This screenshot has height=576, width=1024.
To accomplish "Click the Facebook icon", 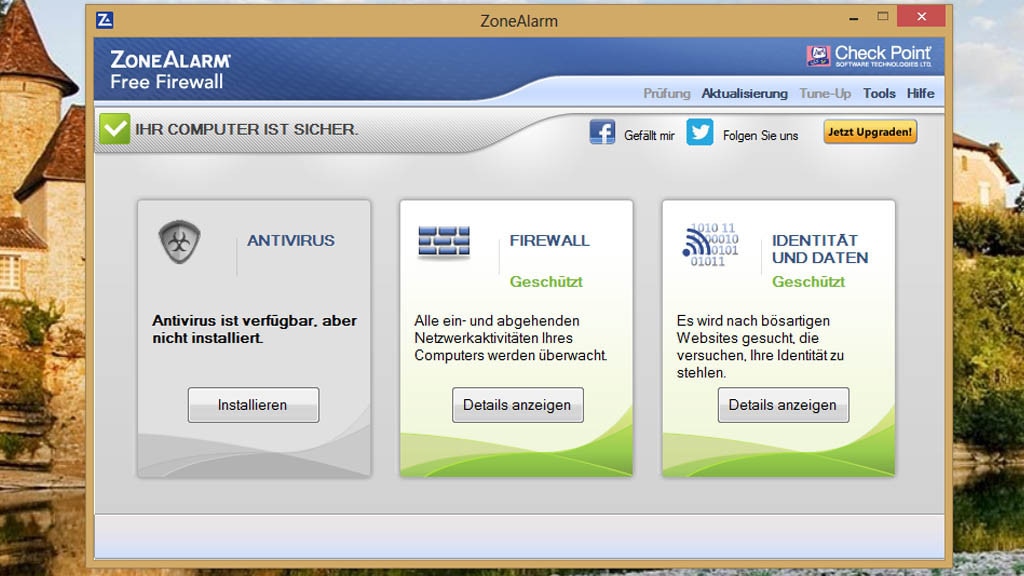I will (602, 132).
